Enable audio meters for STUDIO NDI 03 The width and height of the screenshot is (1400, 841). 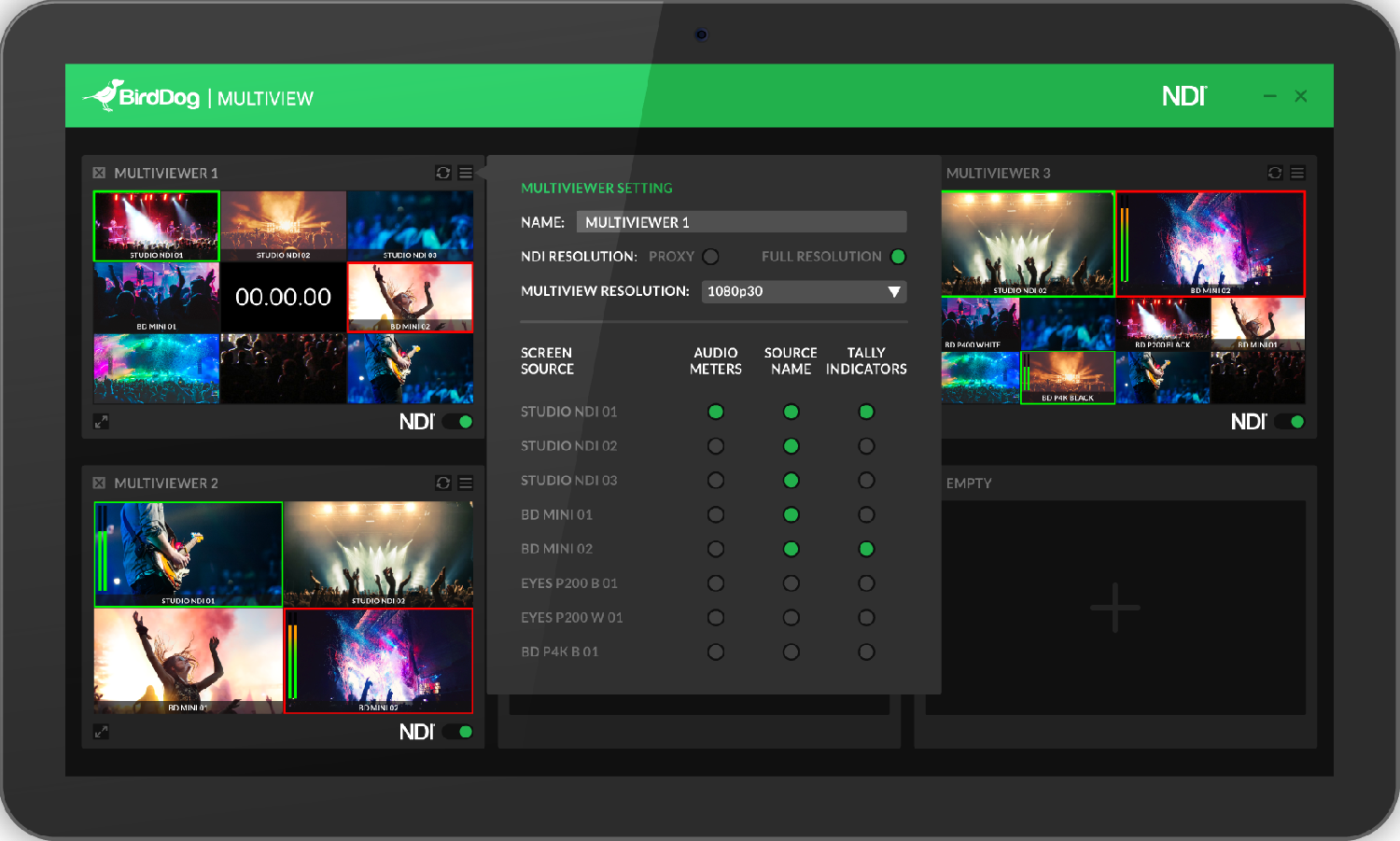[716, 481]
